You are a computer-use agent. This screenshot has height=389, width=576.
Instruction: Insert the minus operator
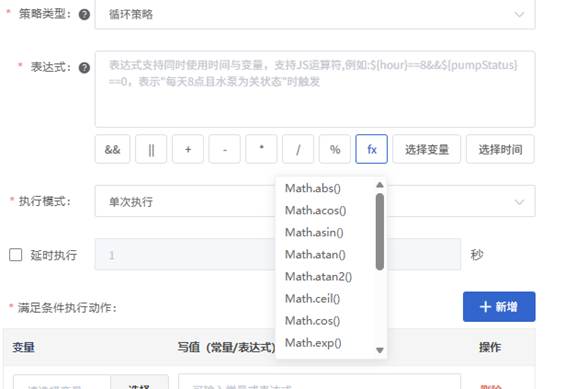tap(224, 149)
